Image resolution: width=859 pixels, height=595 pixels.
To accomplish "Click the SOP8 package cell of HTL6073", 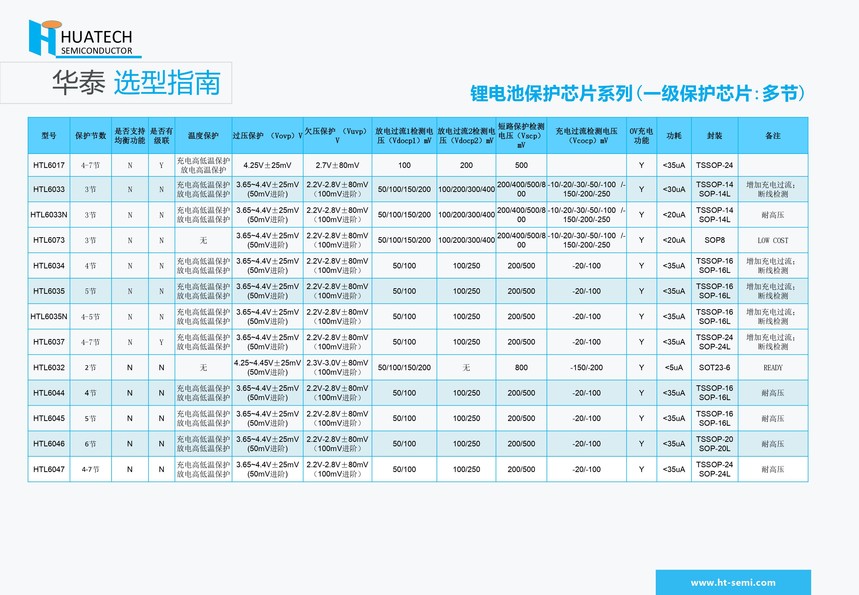I will click(714, 240).
